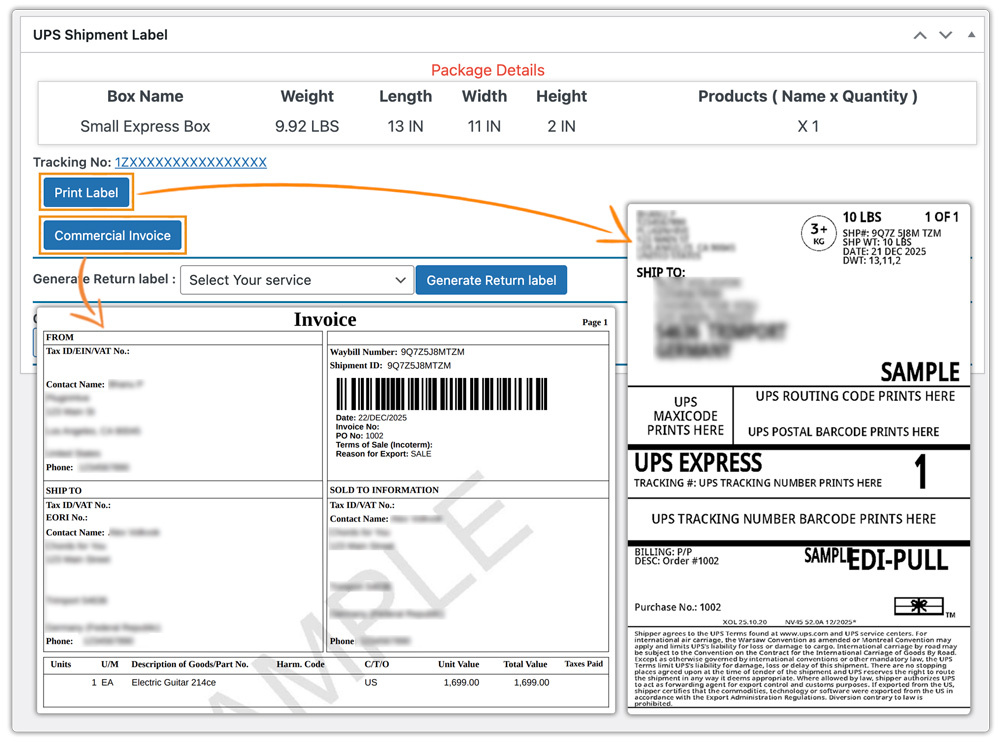This screenshot has height=742, width=1000.
Task: Click the 3+ KG weight circle icon
Action: coord(819,232)
